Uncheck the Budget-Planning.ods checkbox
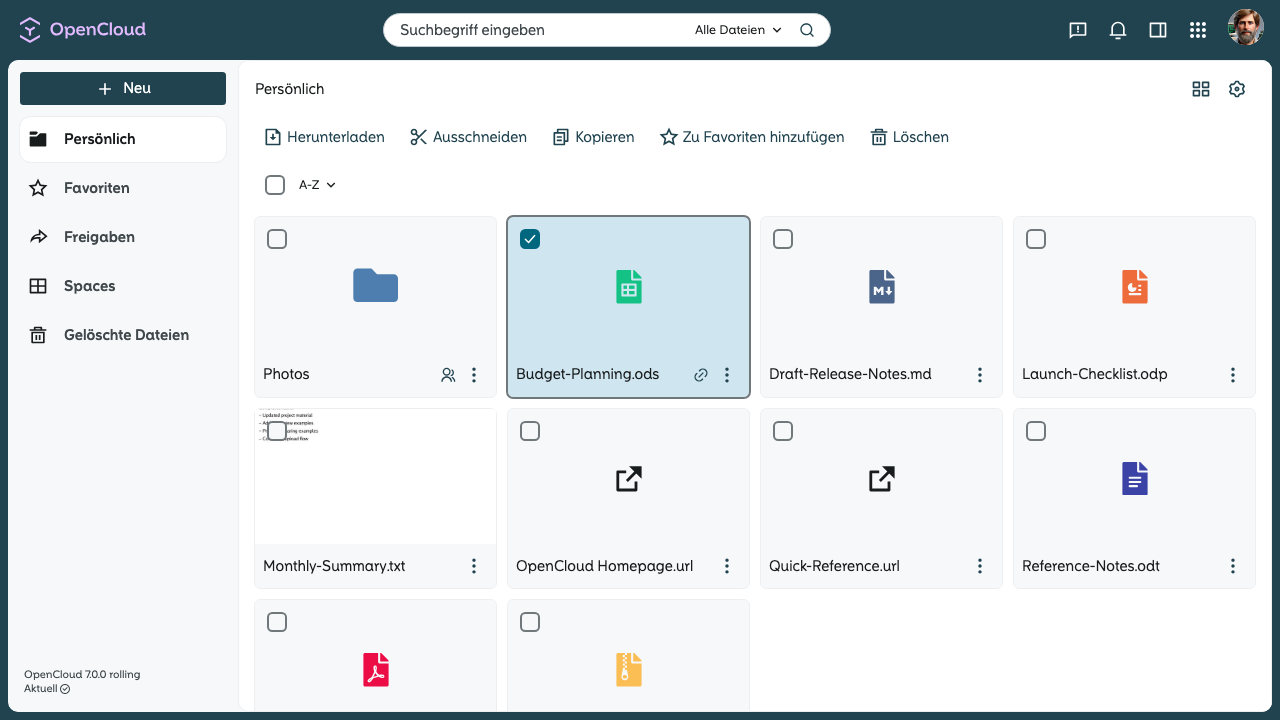This screenshot has width=1280, height=720. pyautogui.click(x=530, y=239)
